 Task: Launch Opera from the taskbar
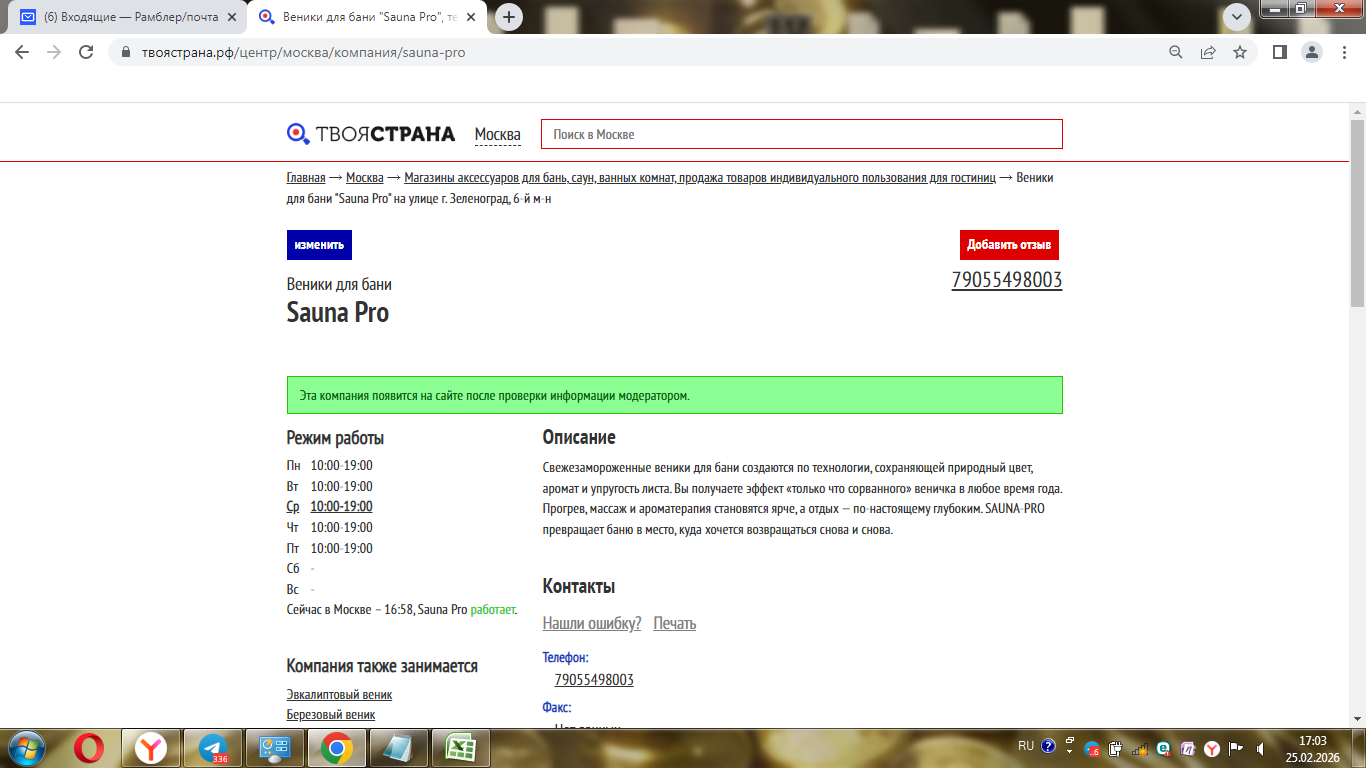click(89, 747)
